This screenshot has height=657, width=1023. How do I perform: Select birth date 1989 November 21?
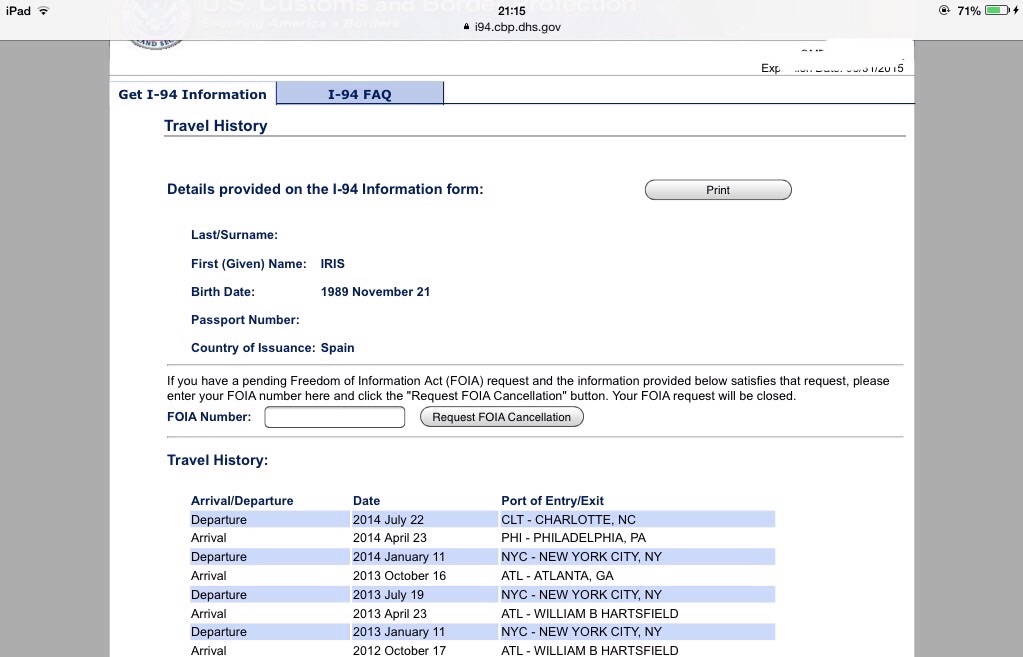click(x=375, y=292)
